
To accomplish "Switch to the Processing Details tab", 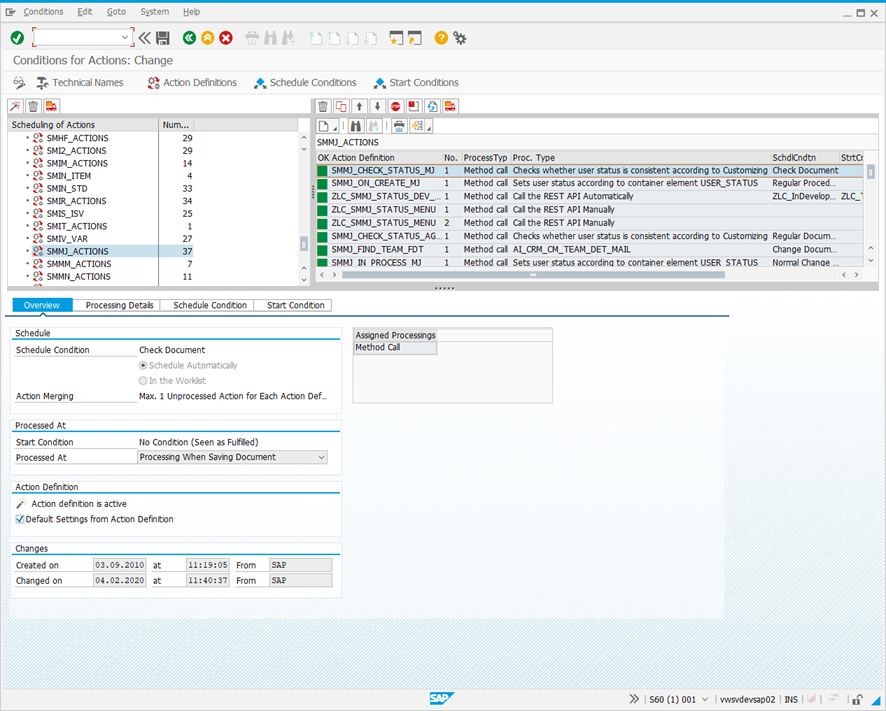I will 119,305.
